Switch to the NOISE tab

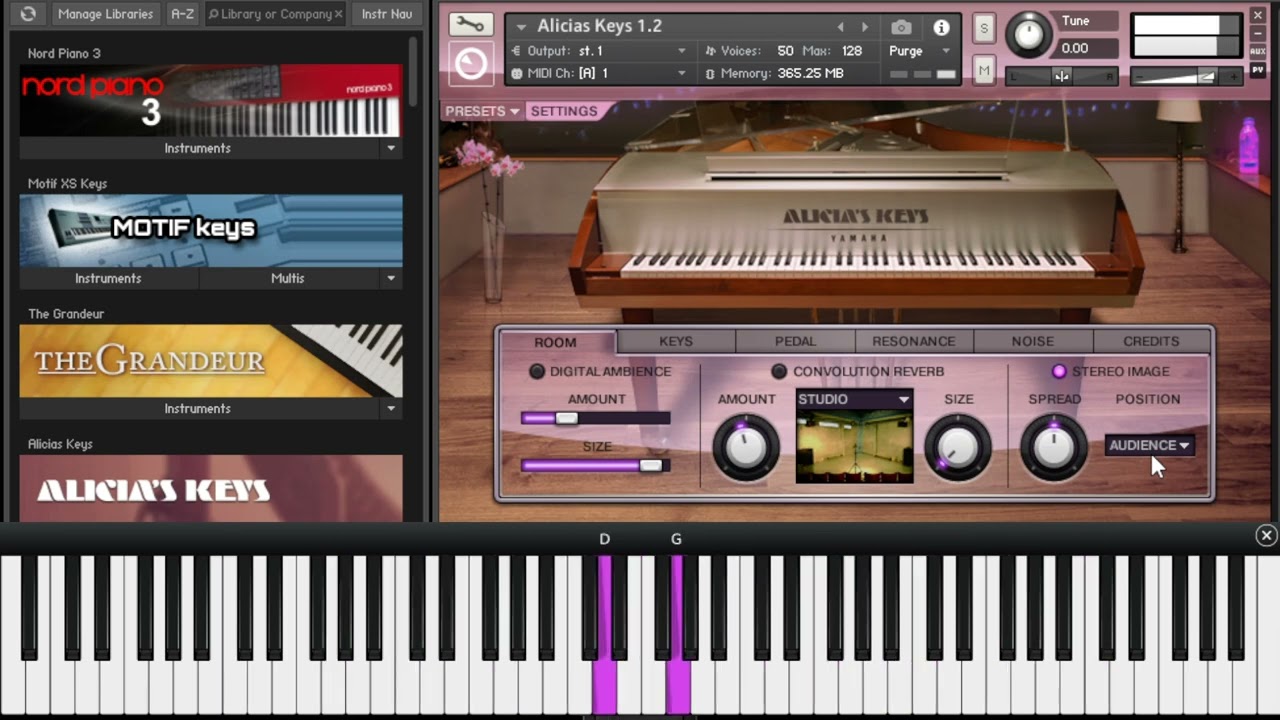coord(1033,341)
